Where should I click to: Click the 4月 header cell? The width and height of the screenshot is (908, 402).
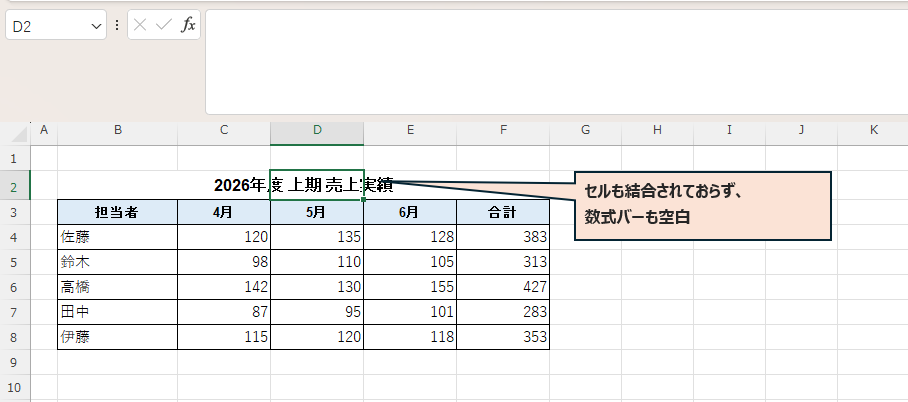(224, 212)
